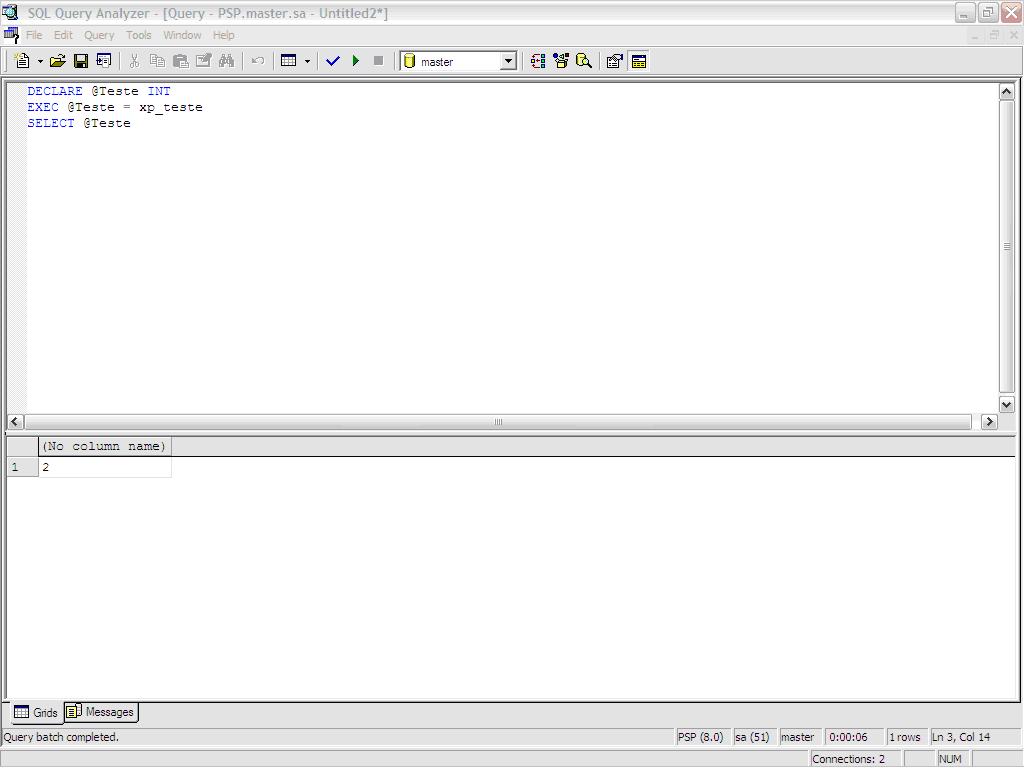Copy the selected SQL text

point(157,60)
